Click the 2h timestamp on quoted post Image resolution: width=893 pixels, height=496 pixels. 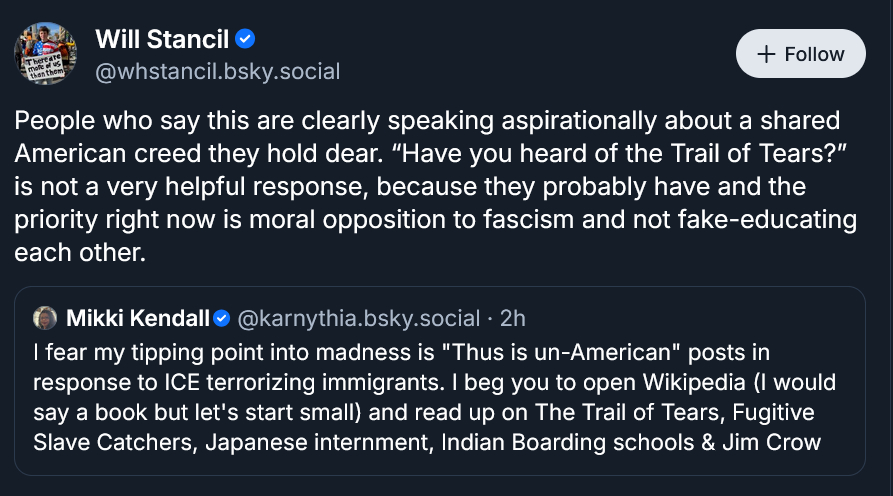click(513, 319)
